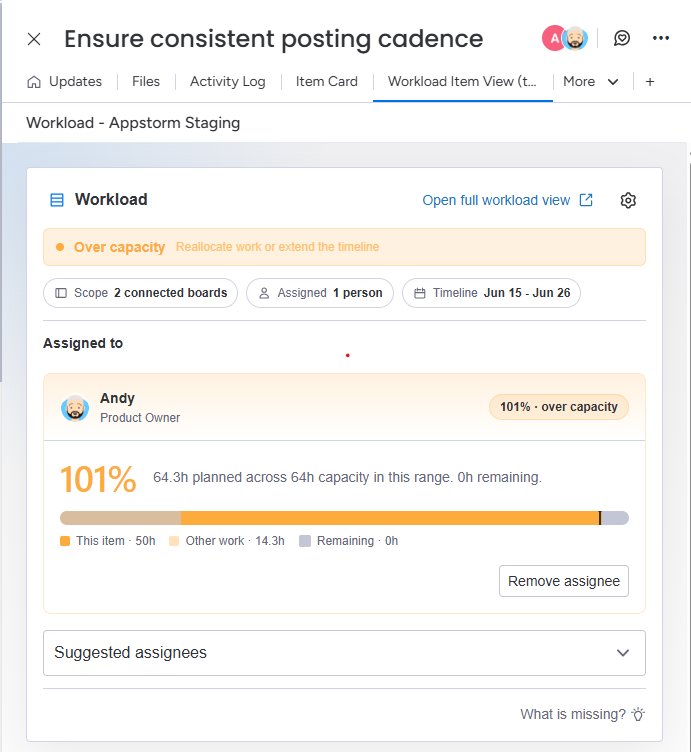Expand the Suggested assignees section
This screenshot has width=691, height=752.
click(x=344, y=653)
